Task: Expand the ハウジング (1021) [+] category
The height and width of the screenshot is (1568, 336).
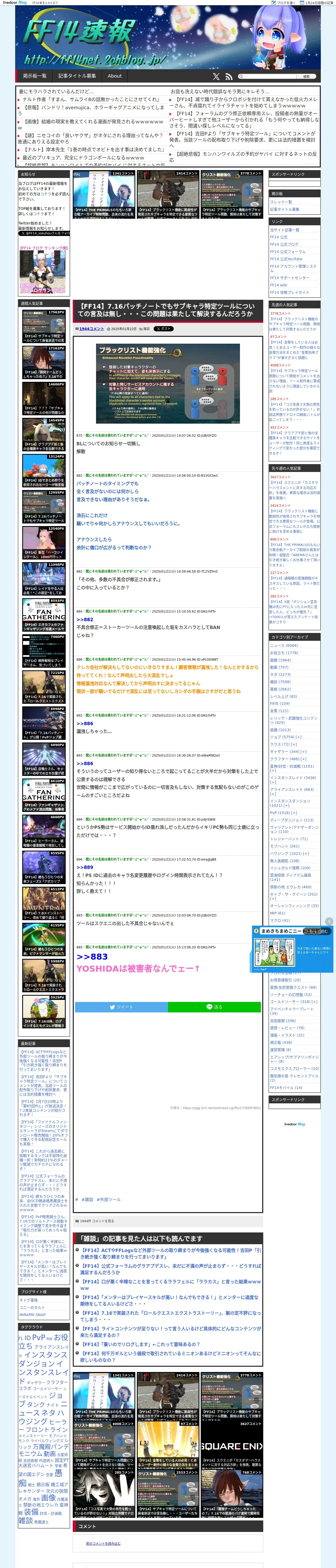Action: (290, 854)
